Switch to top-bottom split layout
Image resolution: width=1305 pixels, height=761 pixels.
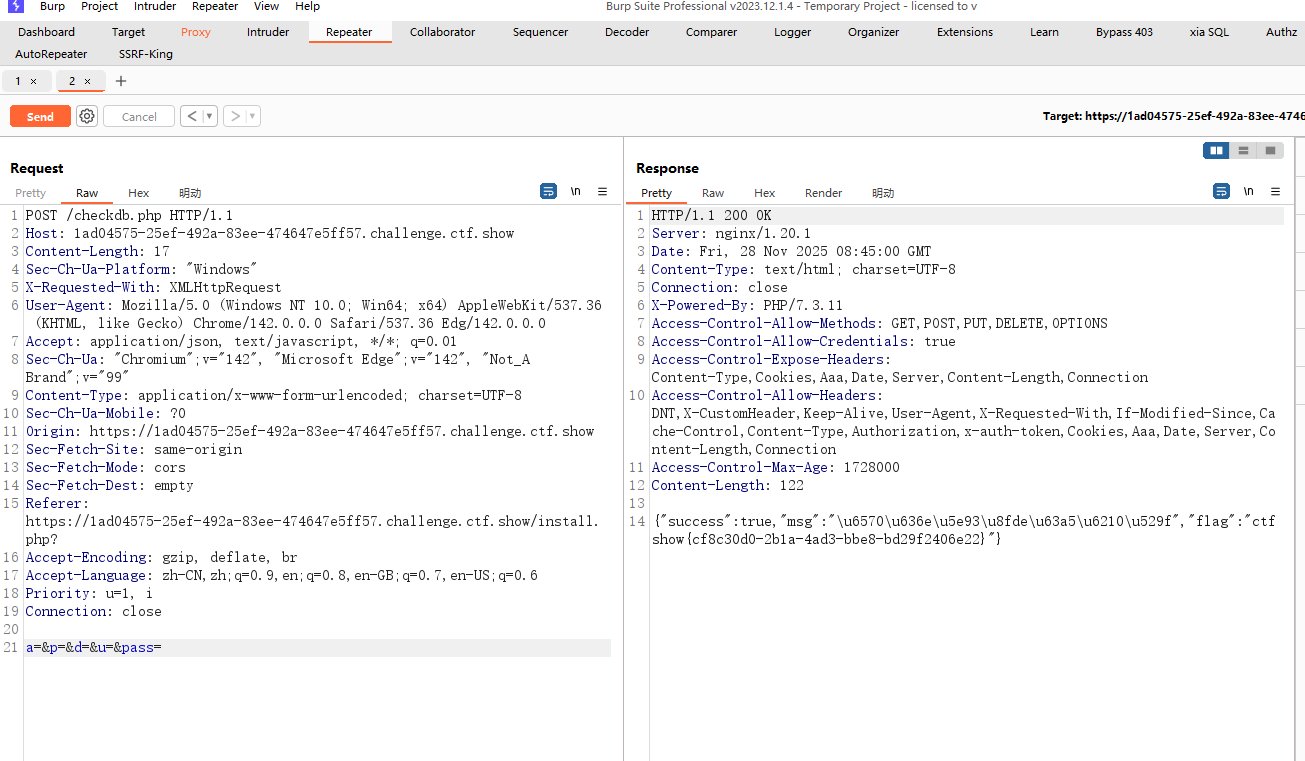pyautogui.click(x=1243, y=150)
